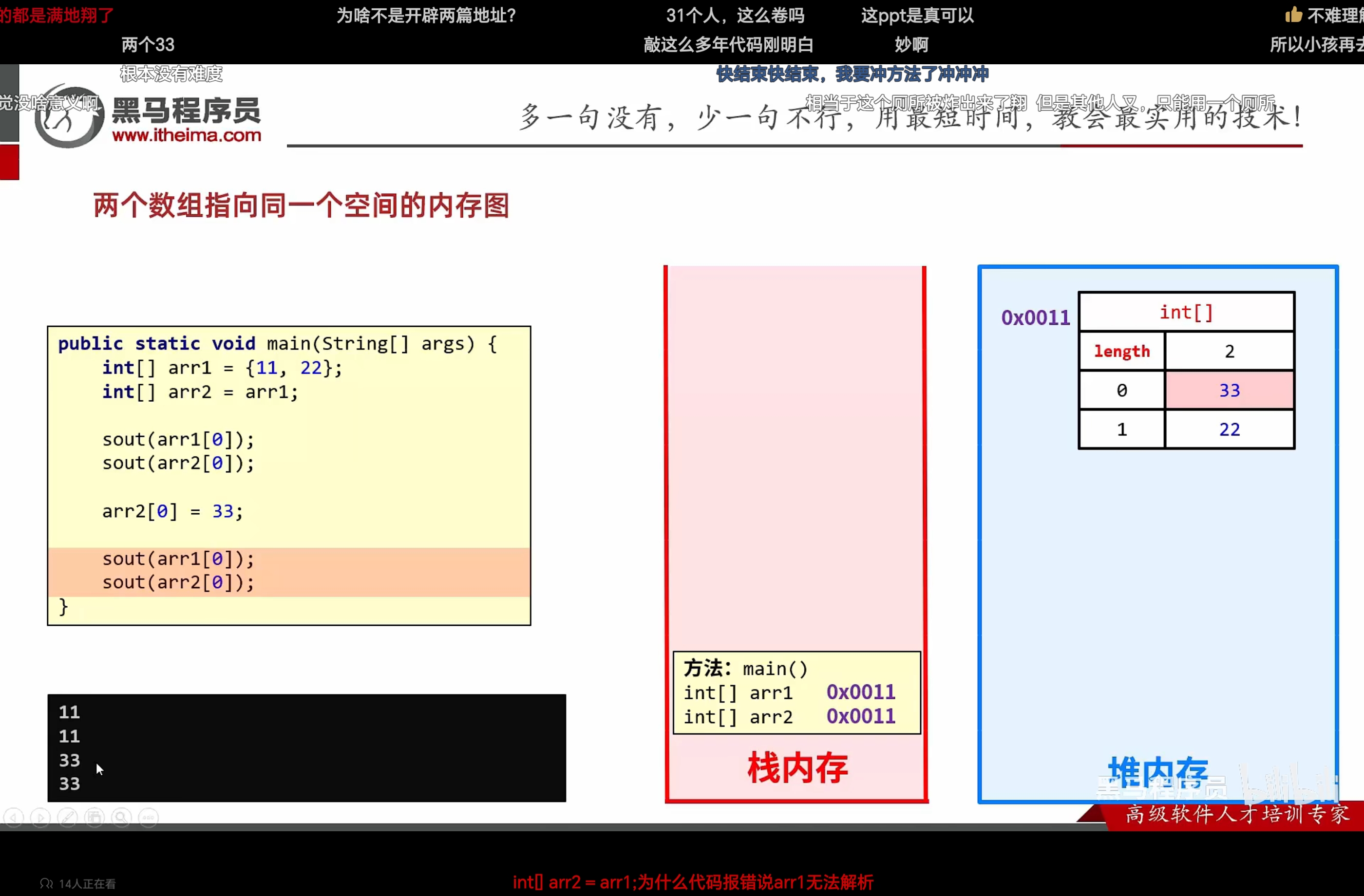Click the highlighted sout(arr1[0]) line

(178, 559)
